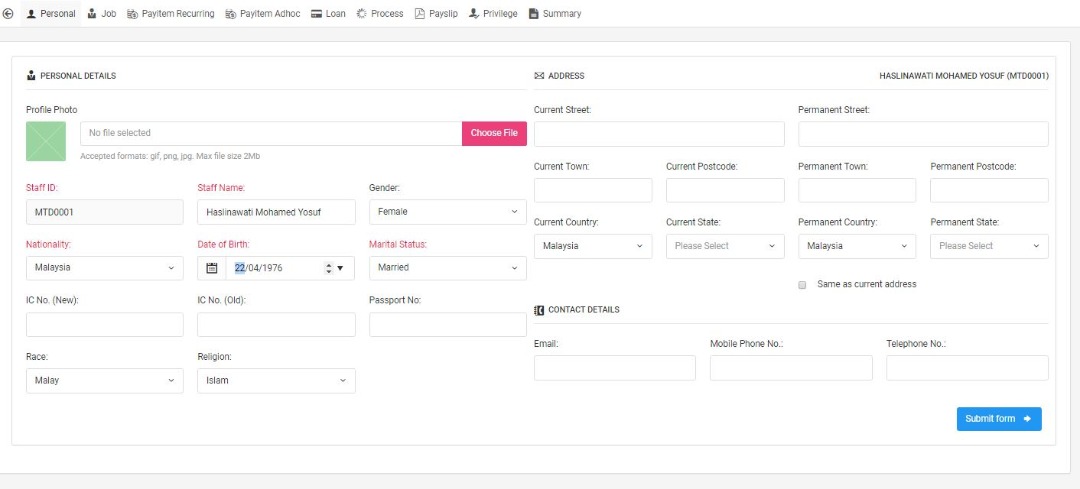The width and height of the screenshot is (1080, 489).
Task: Click the Privilege tab user icon
Action: point(474,14)
